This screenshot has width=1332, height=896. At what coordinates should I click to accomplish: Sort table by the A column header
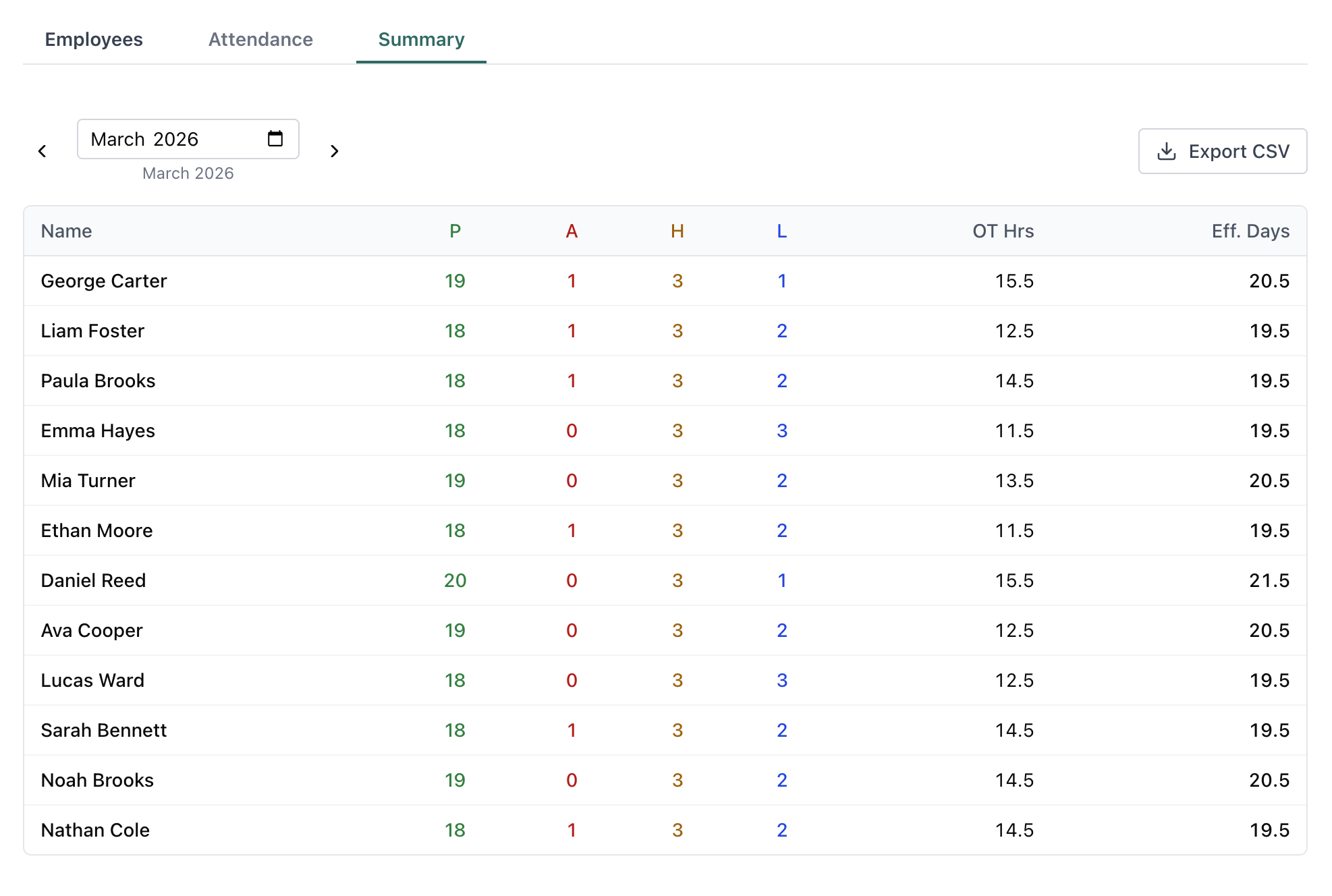click(x=572, y=231)
